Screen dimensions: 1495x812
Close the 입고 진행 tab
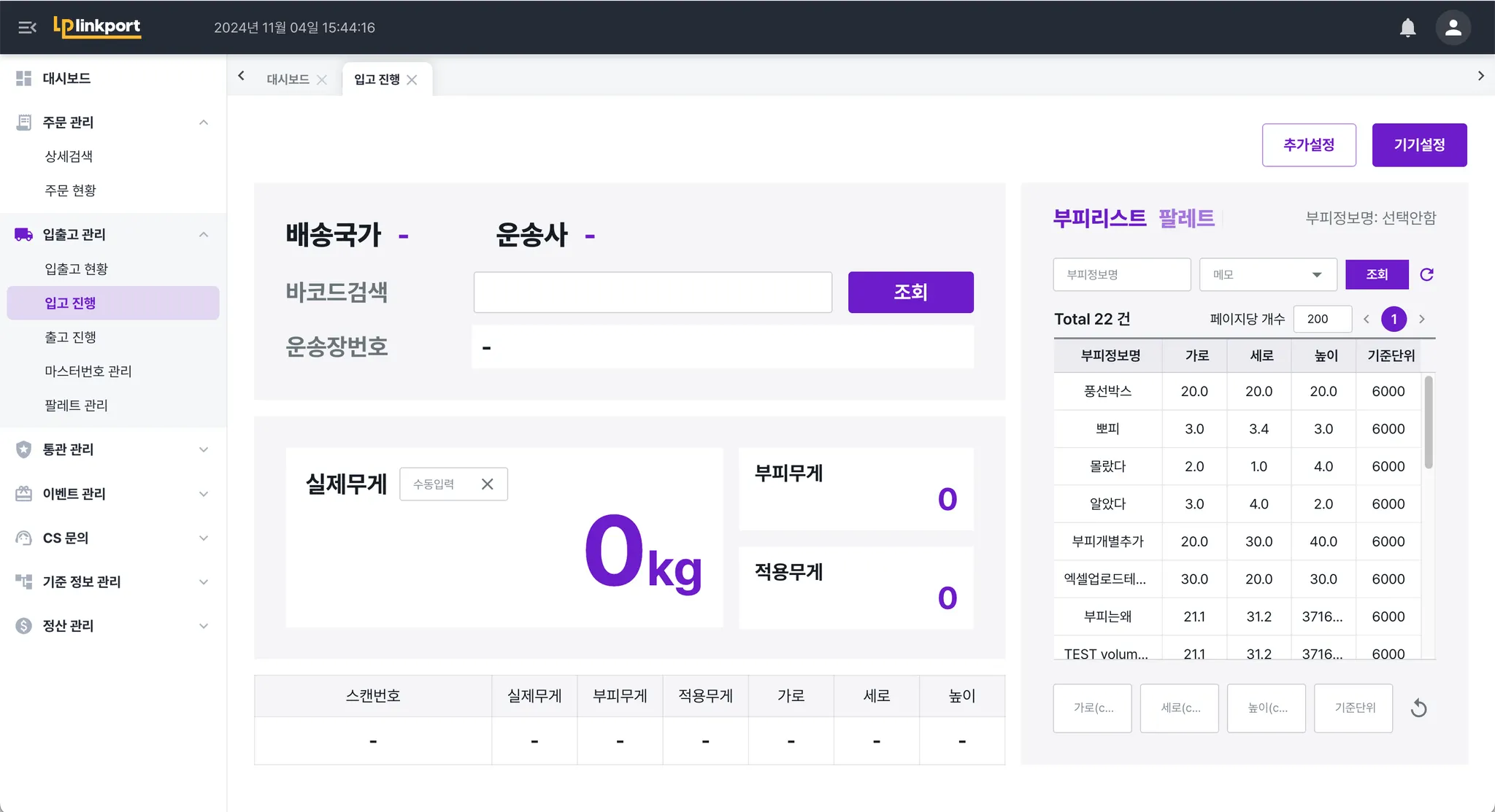[x=412, y=80]
